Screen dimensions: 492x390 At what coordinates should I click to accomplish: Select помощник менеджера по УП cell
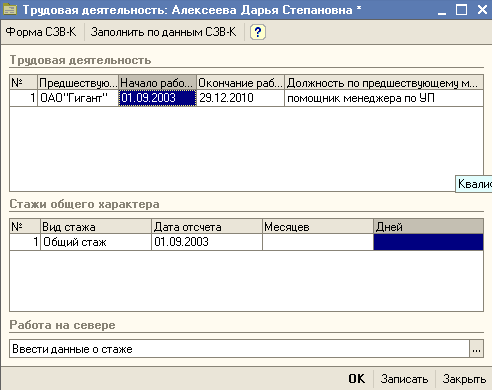coord(384,98)
